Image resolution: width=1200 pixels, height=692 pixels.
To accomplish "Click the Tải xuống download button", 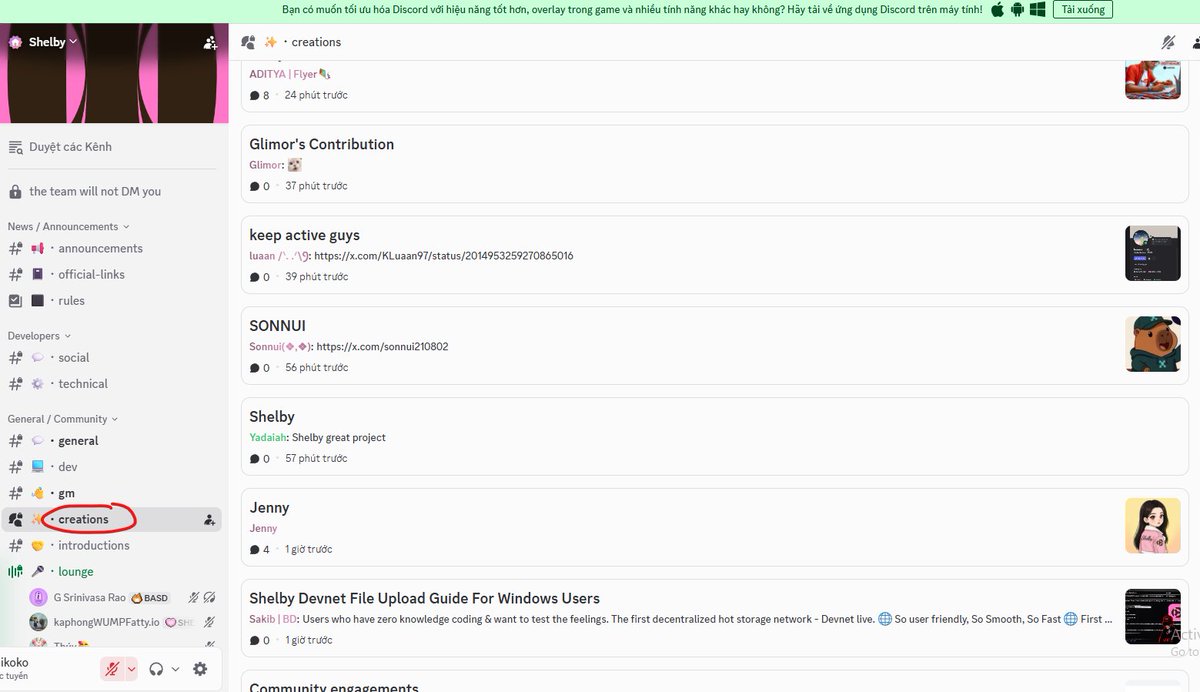I will (1082, 10).
